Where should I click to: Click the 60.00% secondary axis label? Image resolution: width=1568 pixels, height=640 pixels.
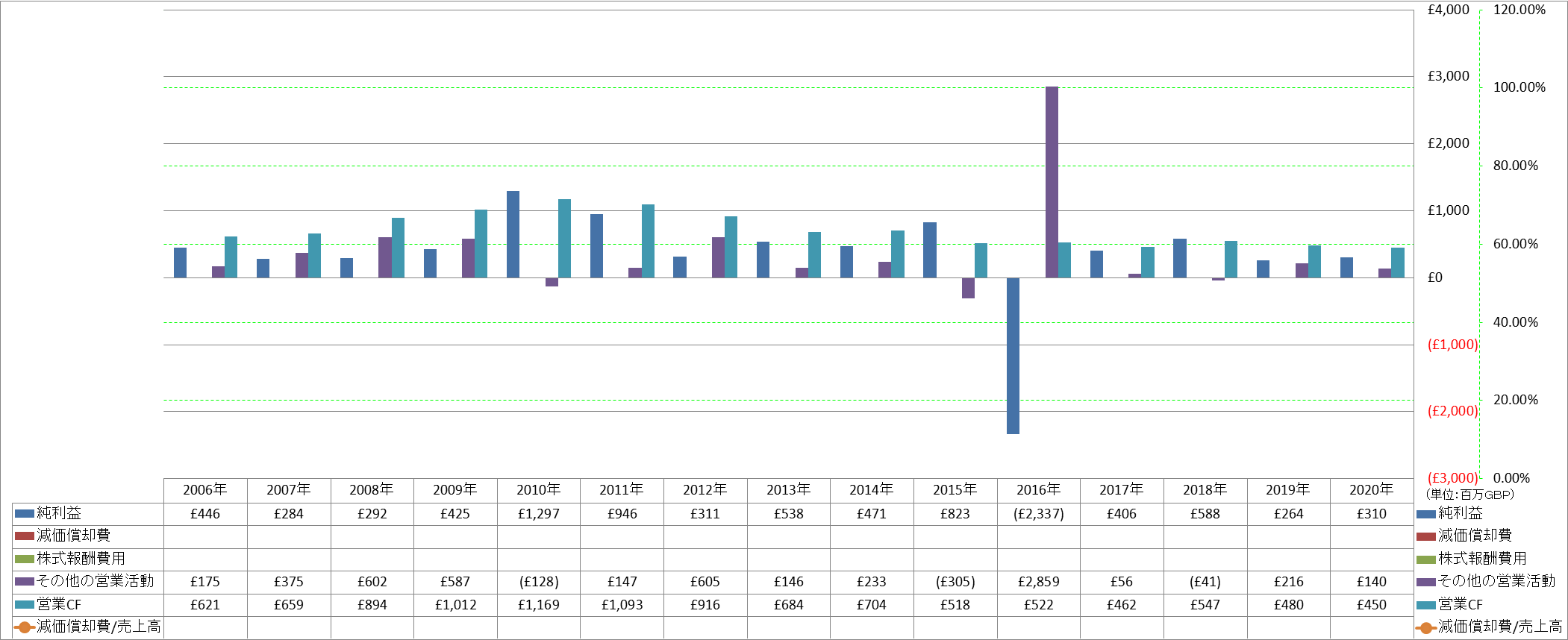point(1516,244)
